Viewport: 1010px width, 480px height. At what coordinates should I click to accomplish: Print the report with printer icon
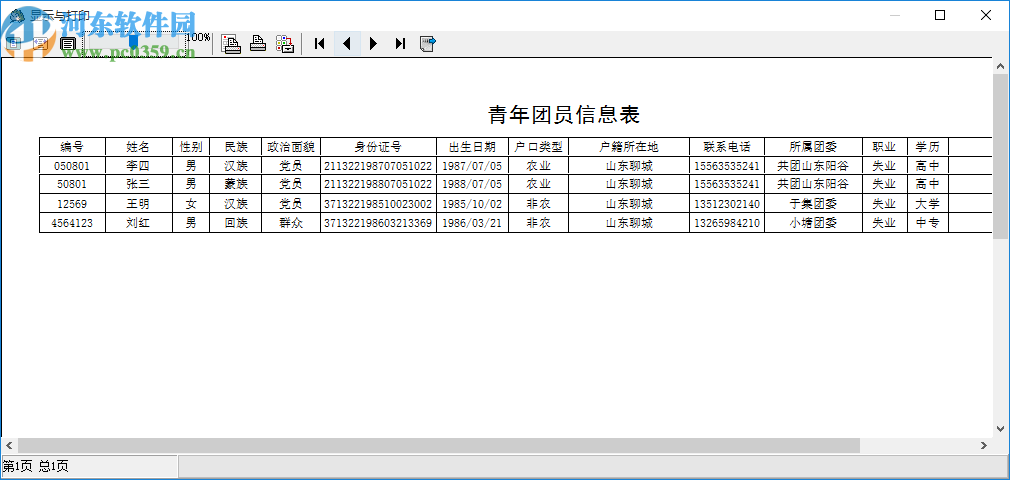tap(258, 43)
